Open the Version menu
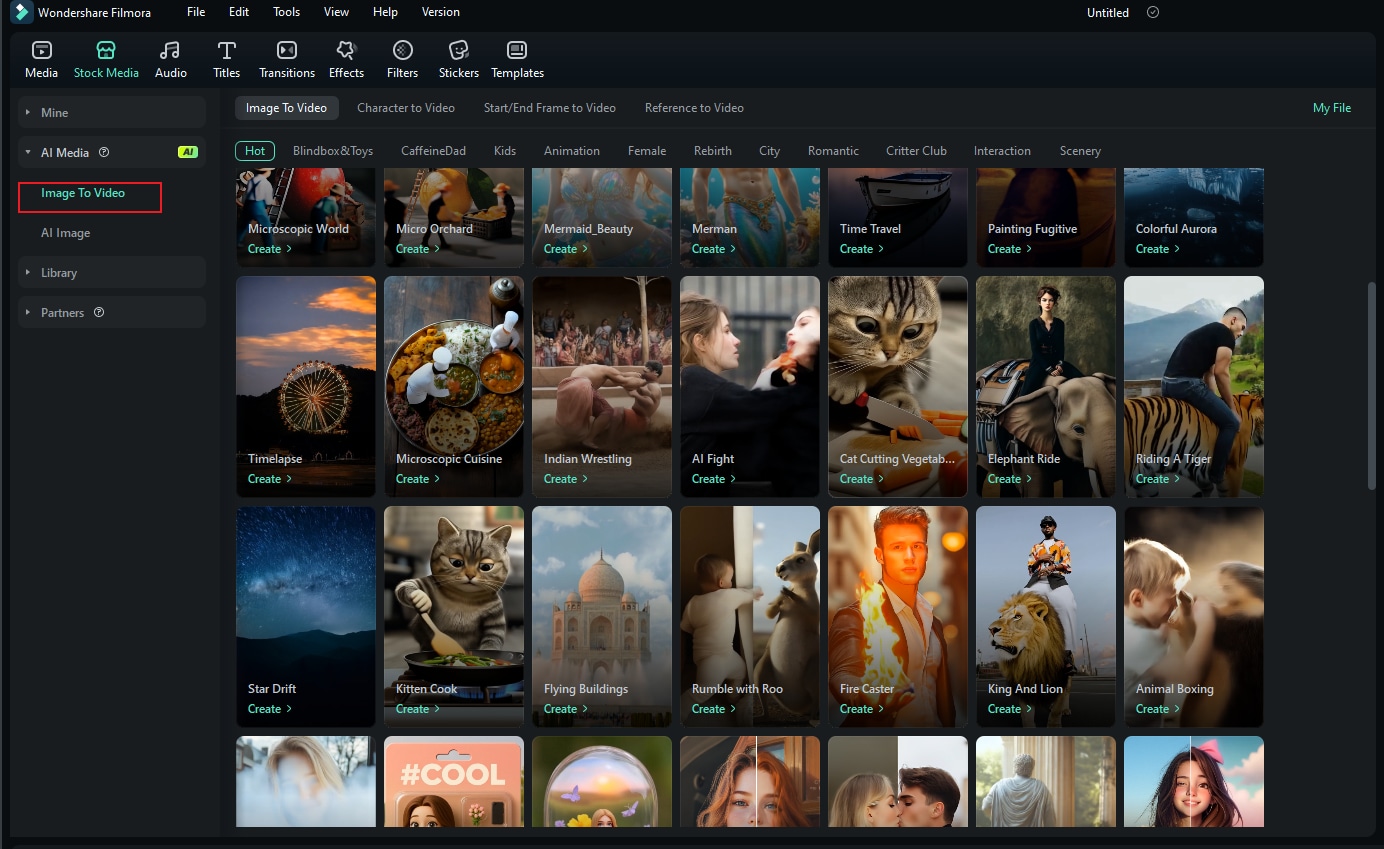Image resolution: width=1384 pixels, height=849 pixels. 441,12
